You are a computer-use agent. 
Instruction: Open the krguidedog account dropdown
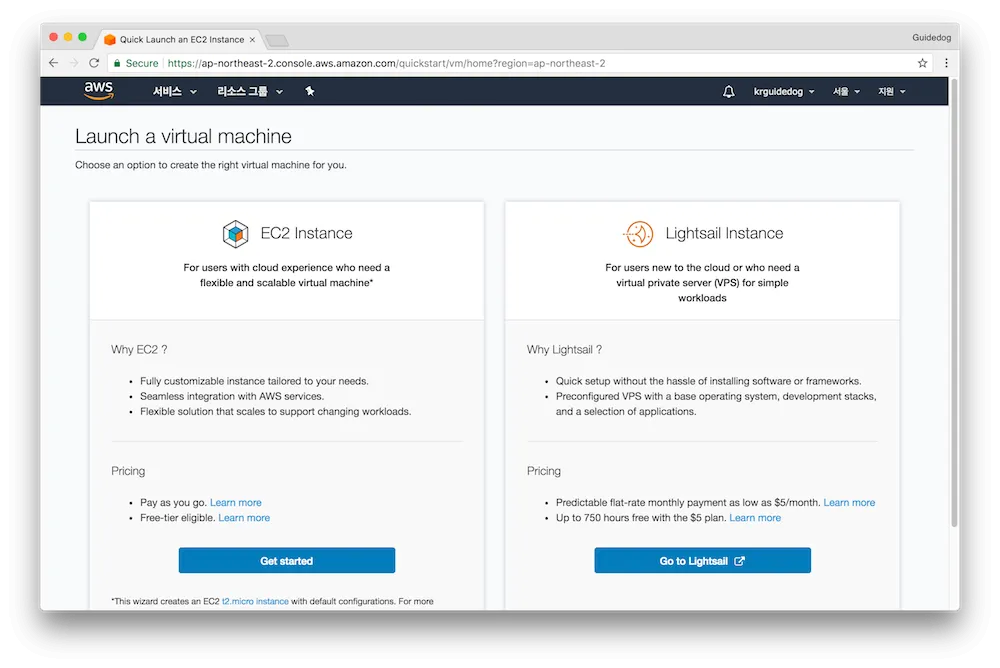pos(784,91)
